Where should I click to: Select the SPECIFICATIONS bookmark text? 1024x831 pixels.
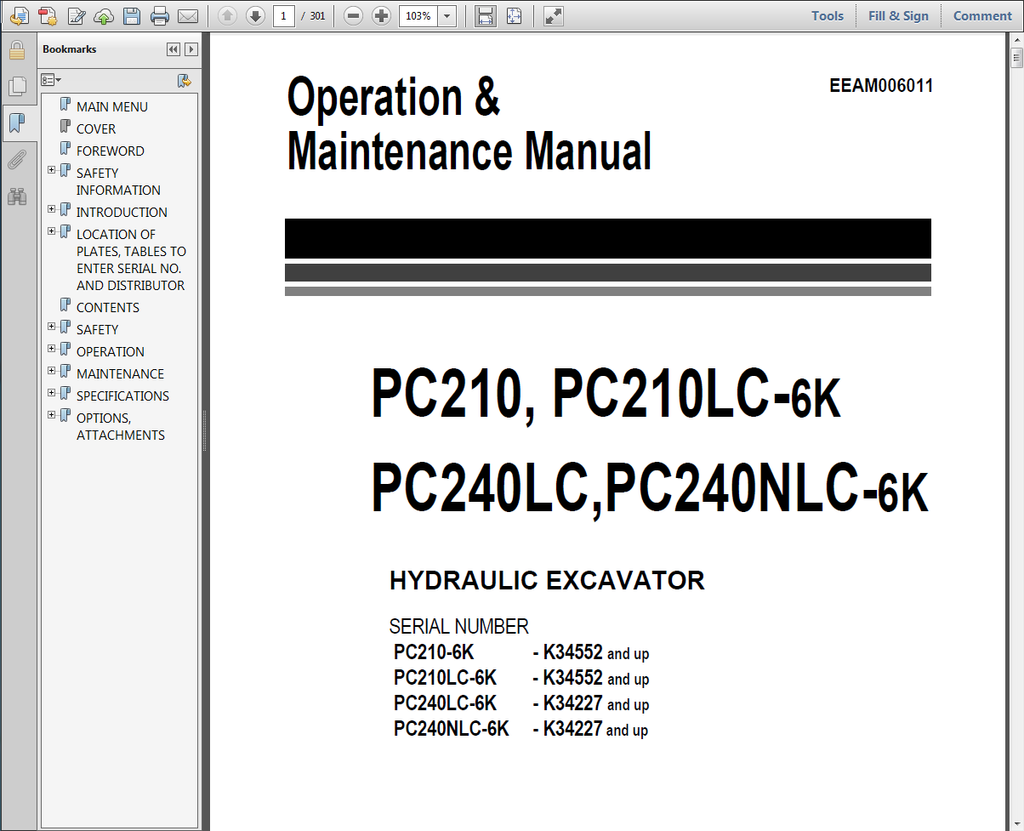coord(123,396)
